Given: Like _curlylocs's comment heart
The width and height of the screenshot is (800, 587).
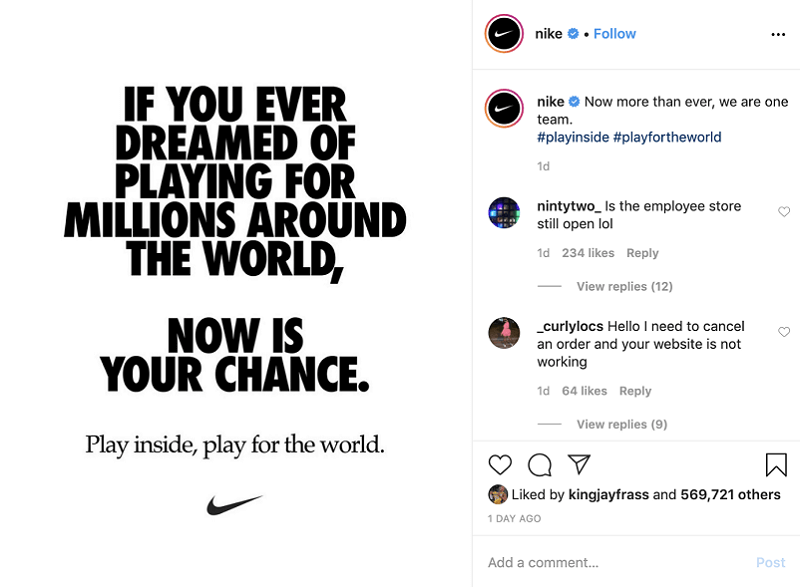Looking at the screenshot, I should coord(784,332).
